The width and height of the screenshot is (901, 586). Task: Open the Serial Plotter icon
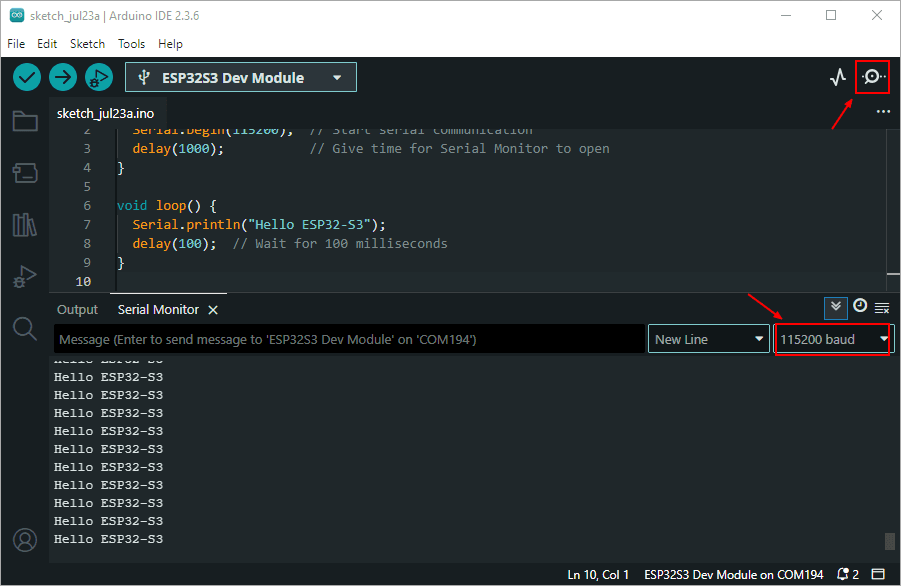(838, 77)
